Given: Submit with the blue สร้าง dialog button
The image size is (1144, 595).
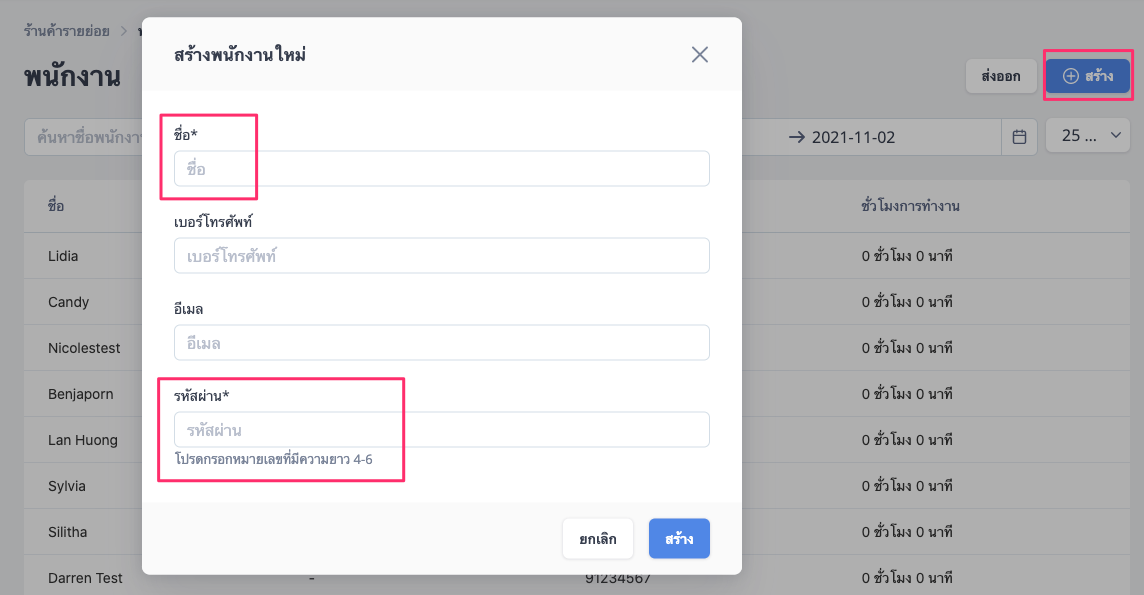Looking at the screenshot, I should coord(679,539).
